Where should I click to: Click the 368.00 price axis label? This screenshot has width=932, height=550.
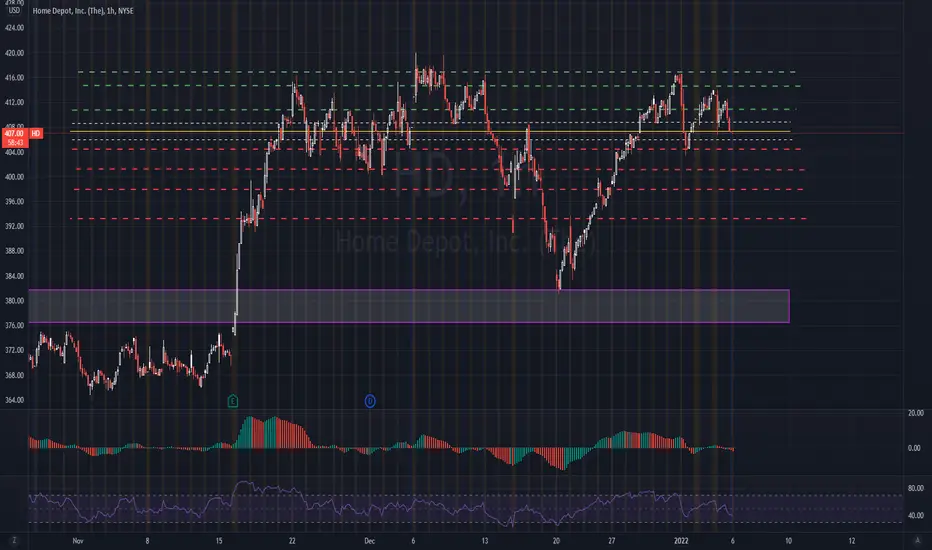click(14, 375)
